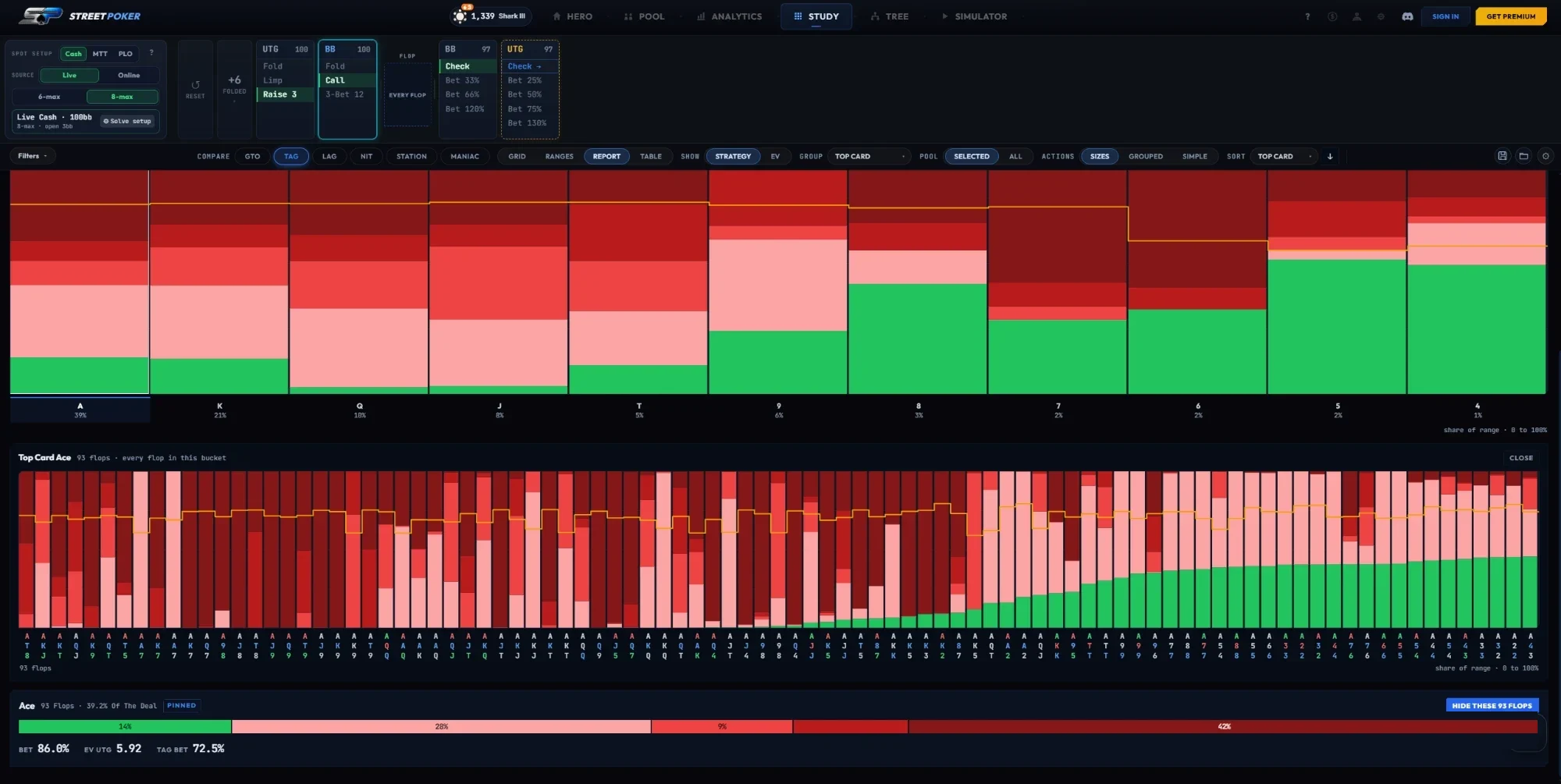Switch game type to MTT

(x=100, y=54)
